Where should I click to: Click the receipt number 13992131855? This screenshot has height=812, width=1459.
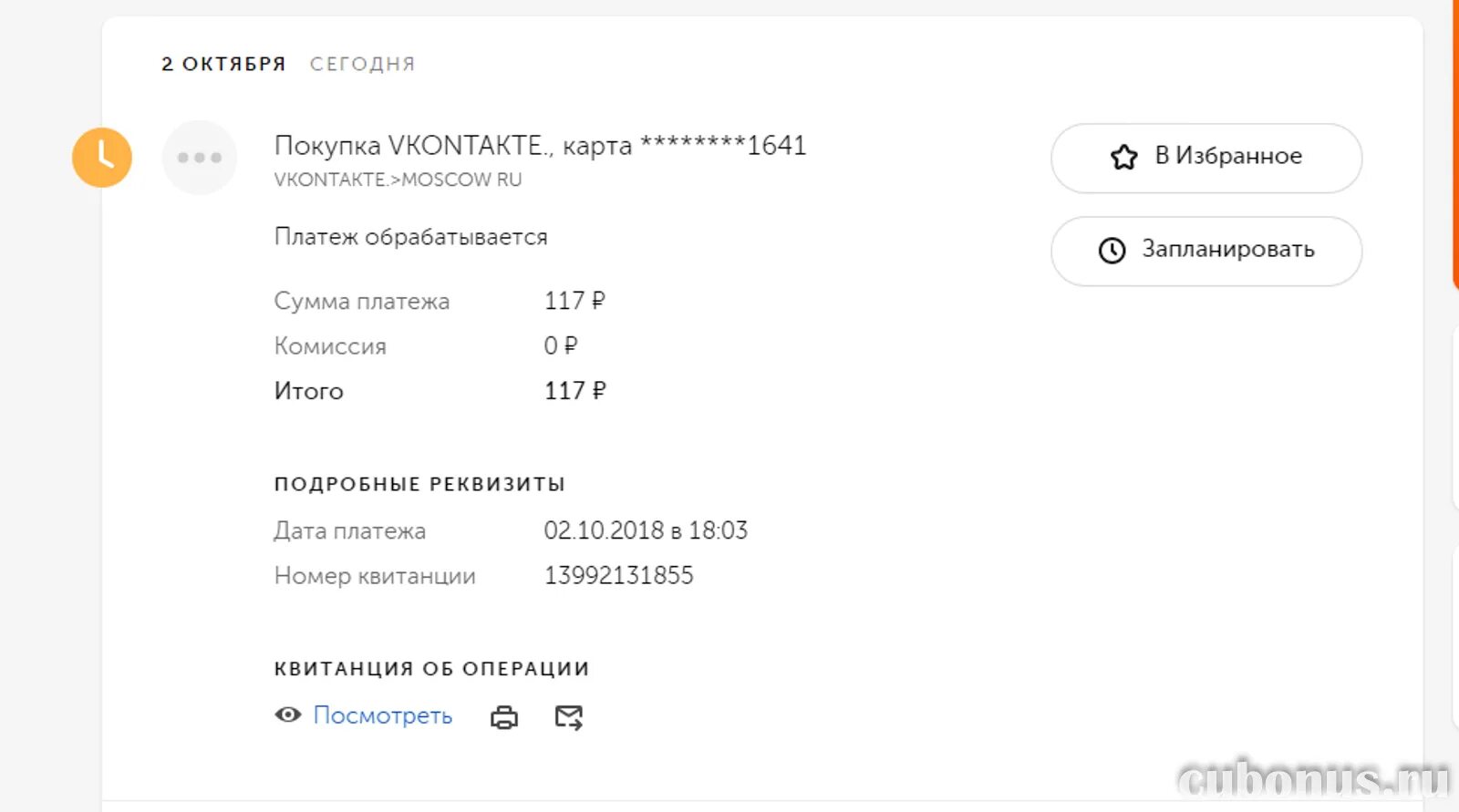619,576
